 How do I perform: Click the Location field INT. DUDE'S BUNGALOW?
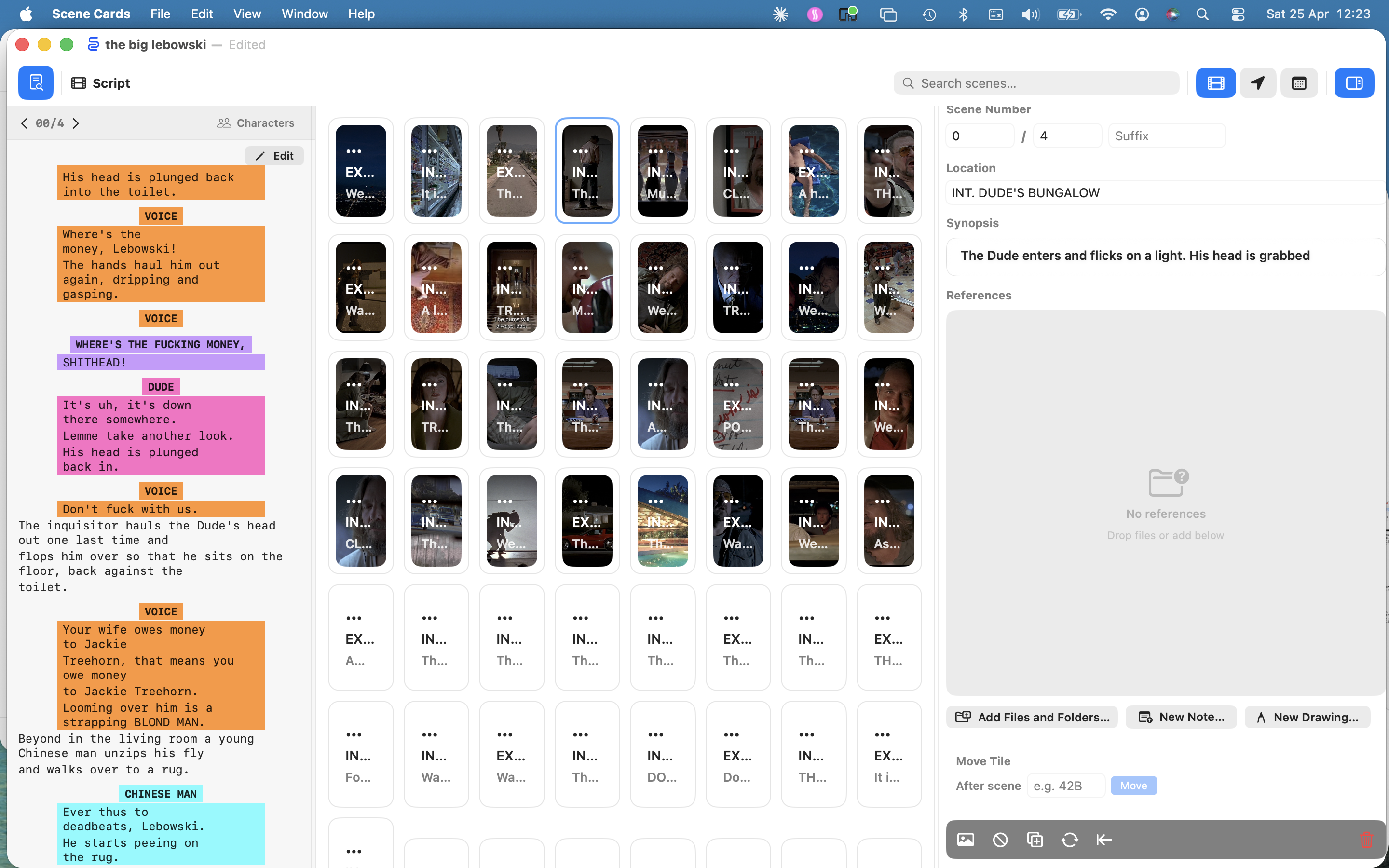[x=1165, y=193]
